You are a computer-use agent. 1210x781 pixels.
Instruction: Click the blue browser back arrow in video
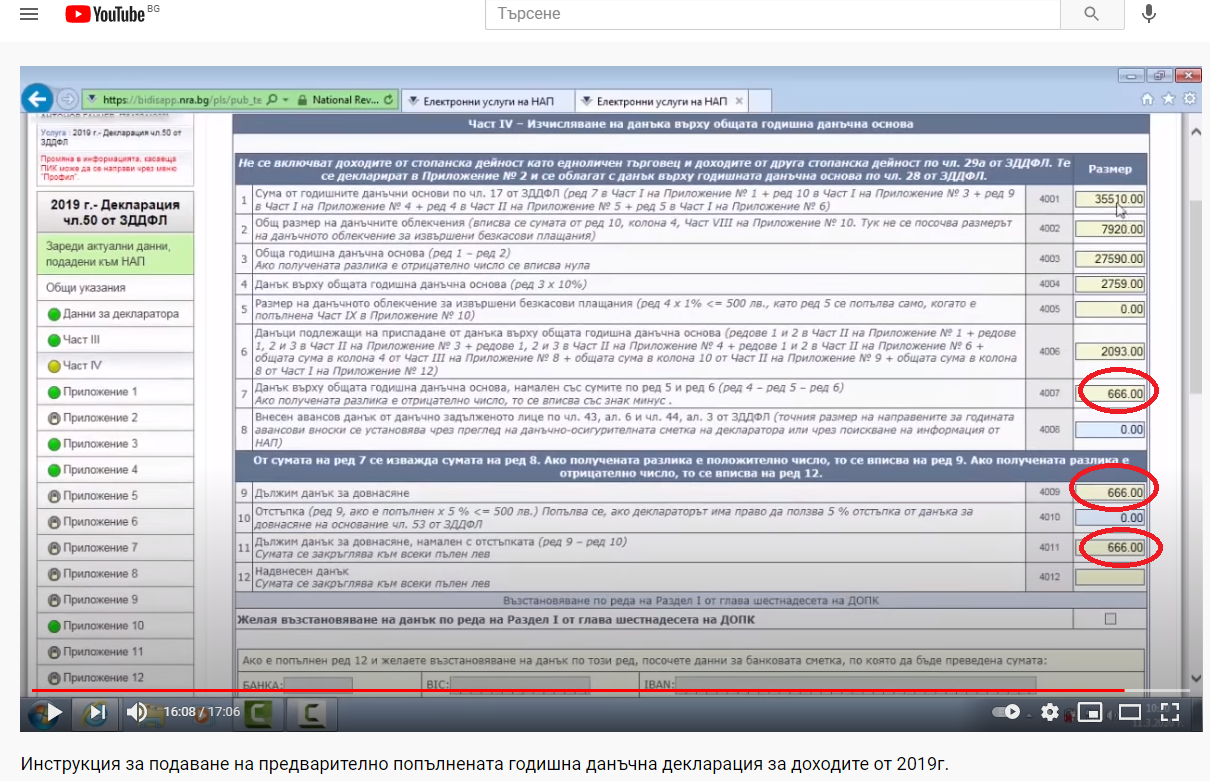pyautogui.click(x=37, y=98)
